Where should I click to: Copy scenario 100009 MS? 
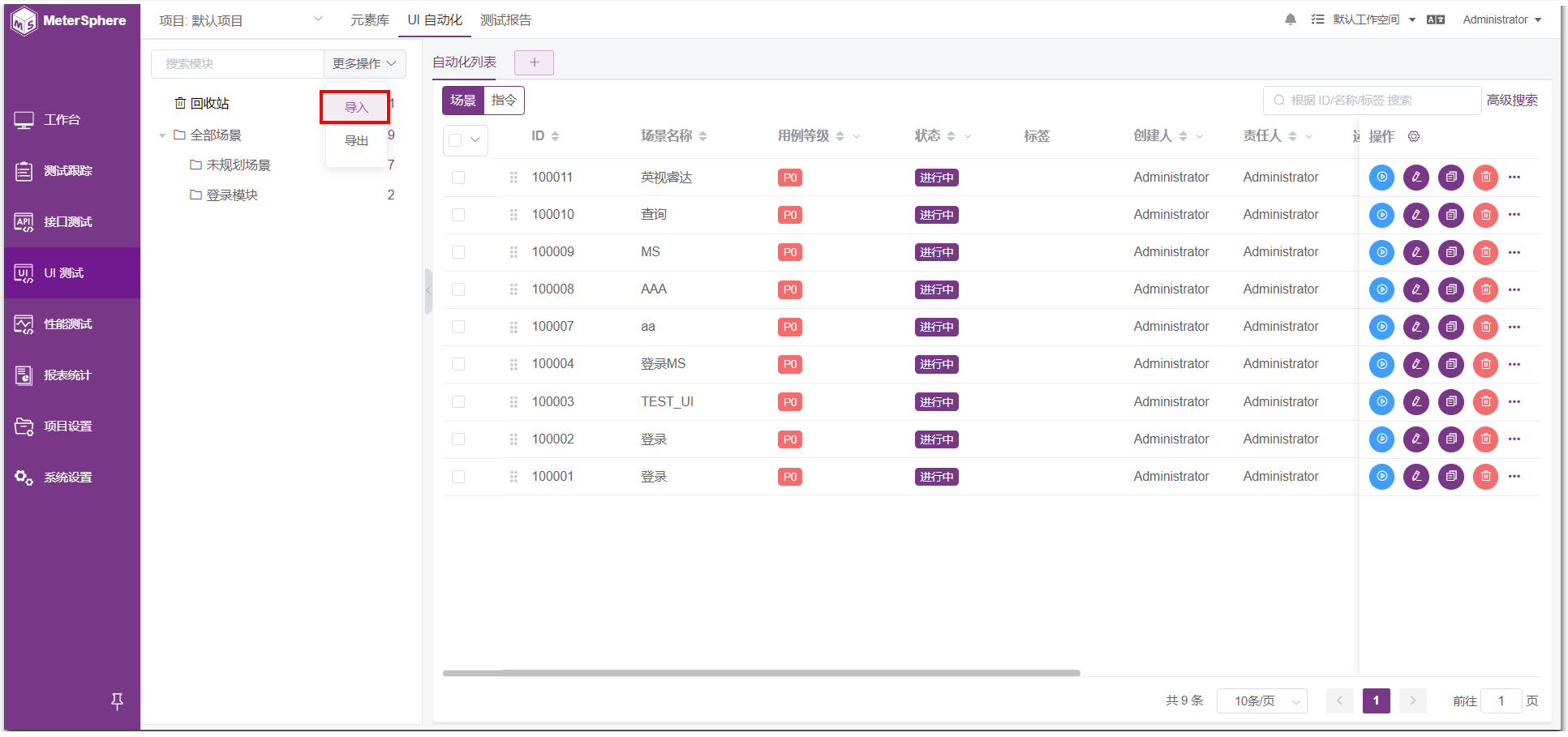(1451, 252)
